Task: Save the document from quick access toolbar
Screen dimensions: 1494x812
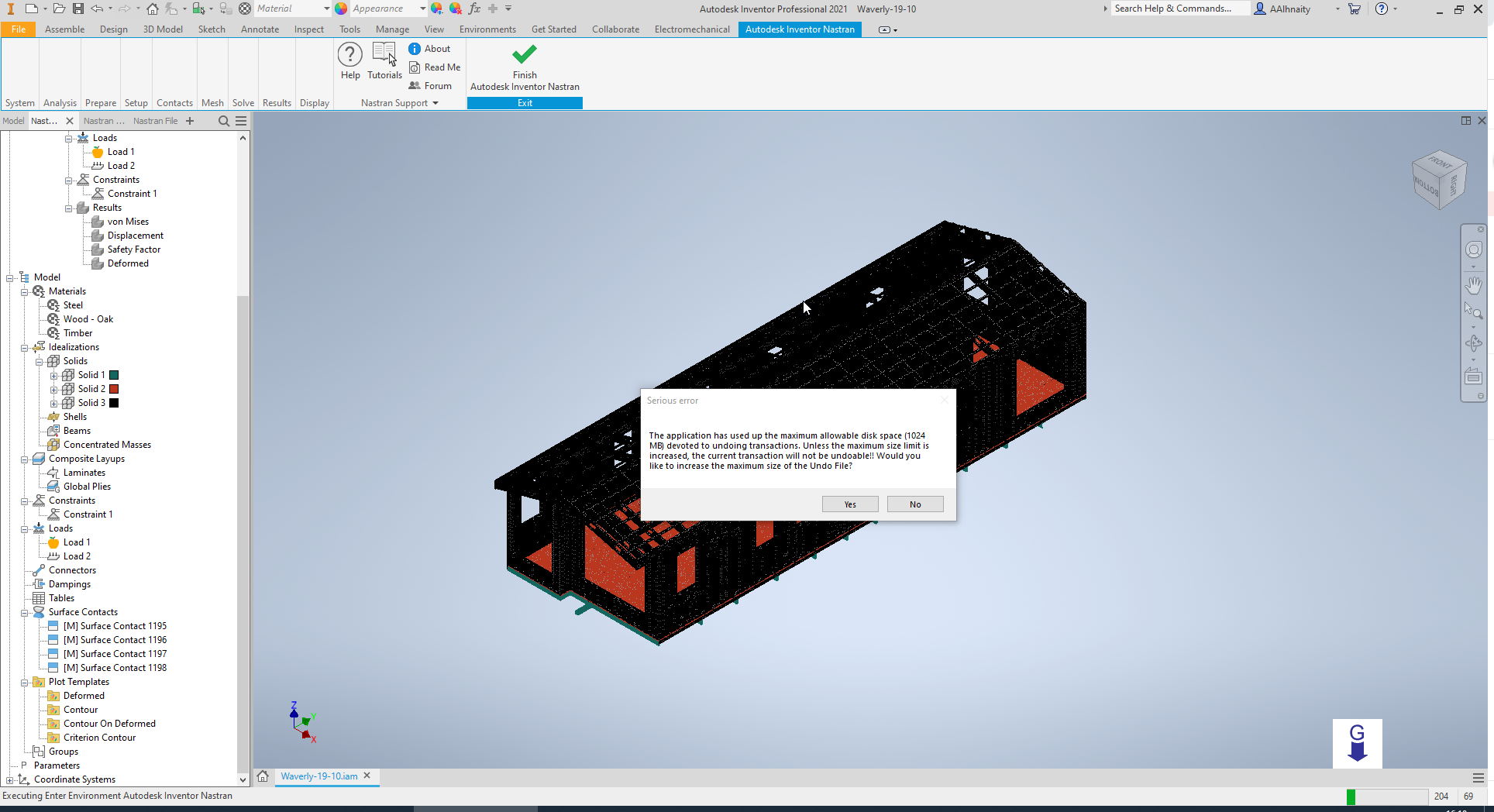Action: click(78, 9)
